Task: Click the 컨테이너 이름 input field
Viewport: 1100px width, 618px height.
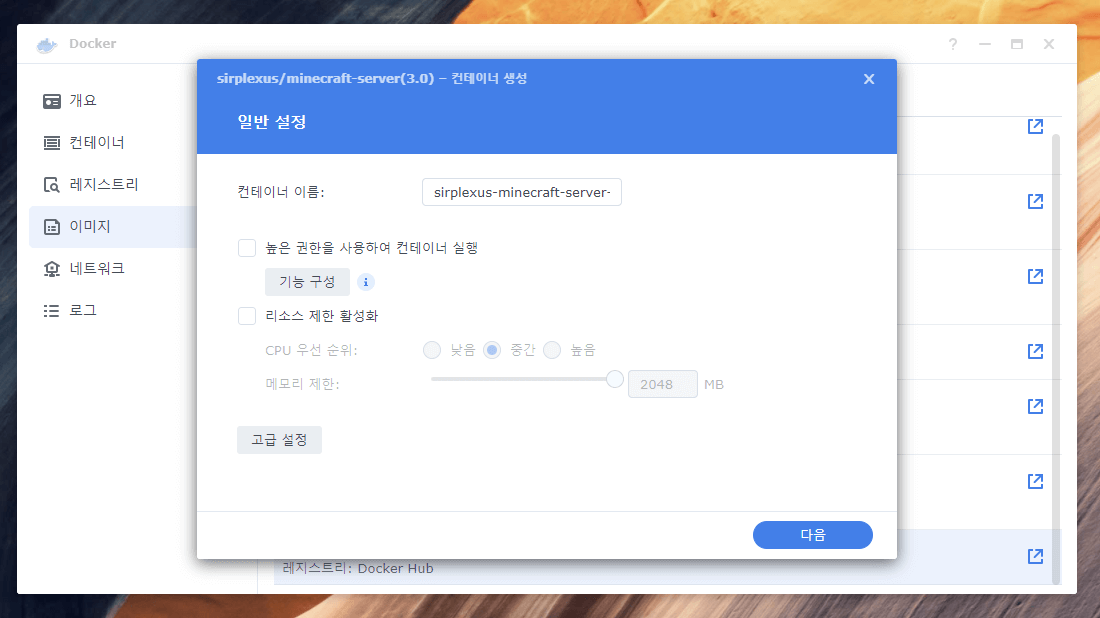Action: click(x=522, y=192)
